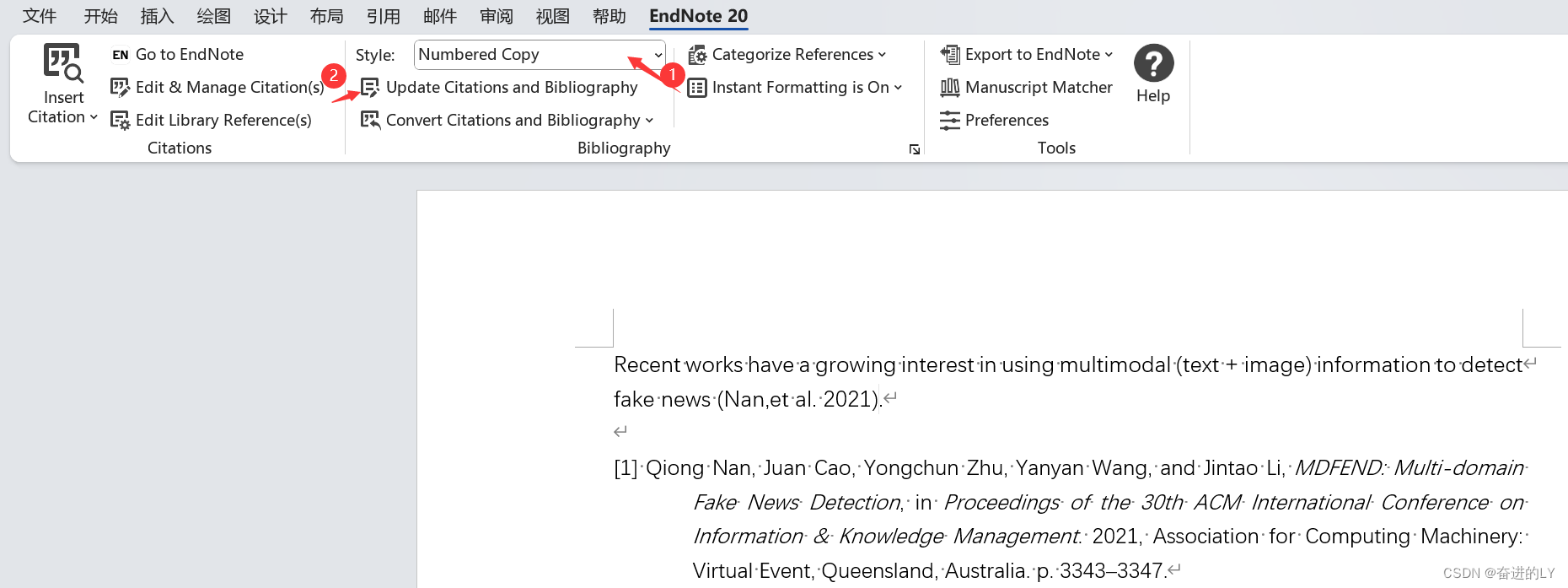Select the EndNote 20 ribbon tab

coord(698,16)
